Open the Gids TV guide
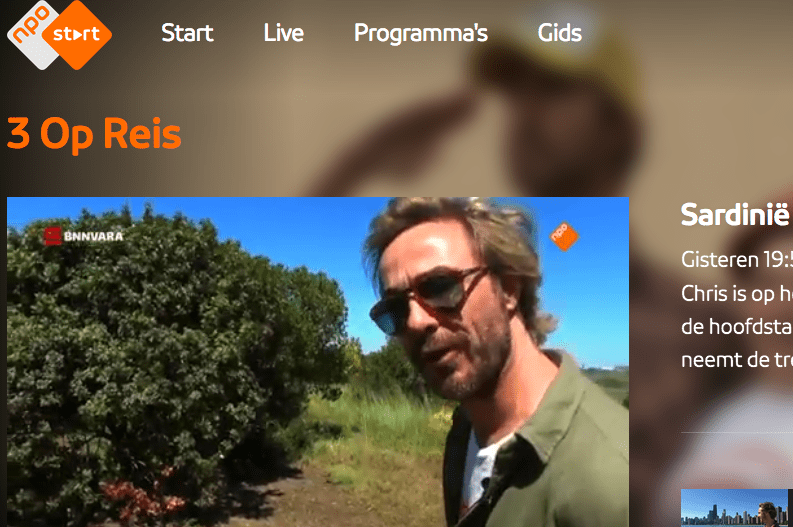This screenshot has height=527, width=793. (559, 33)
